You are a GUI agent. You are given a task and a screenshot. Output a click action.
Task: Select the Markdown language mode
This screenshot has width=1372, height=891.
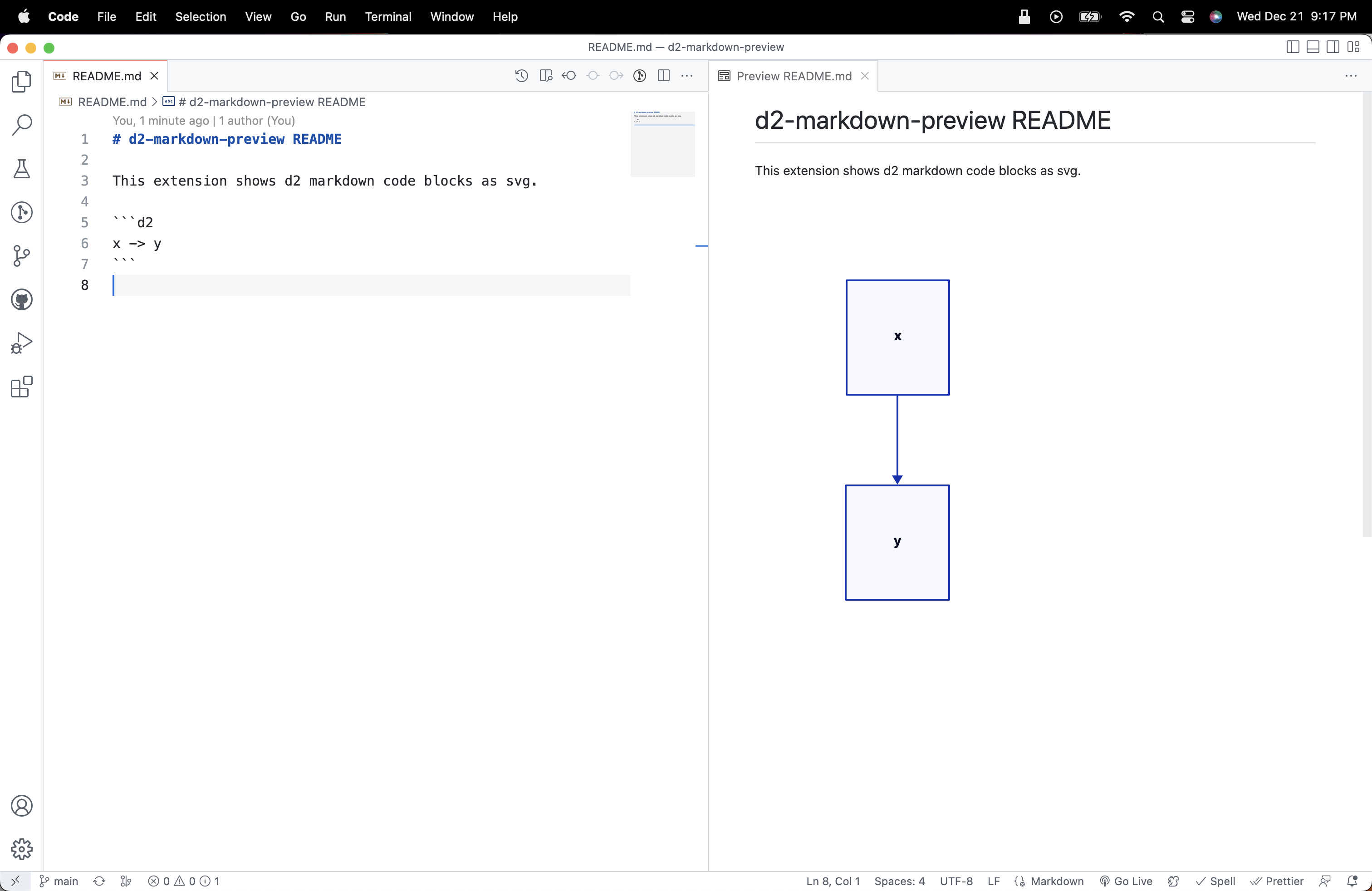tap(1057, 881)
